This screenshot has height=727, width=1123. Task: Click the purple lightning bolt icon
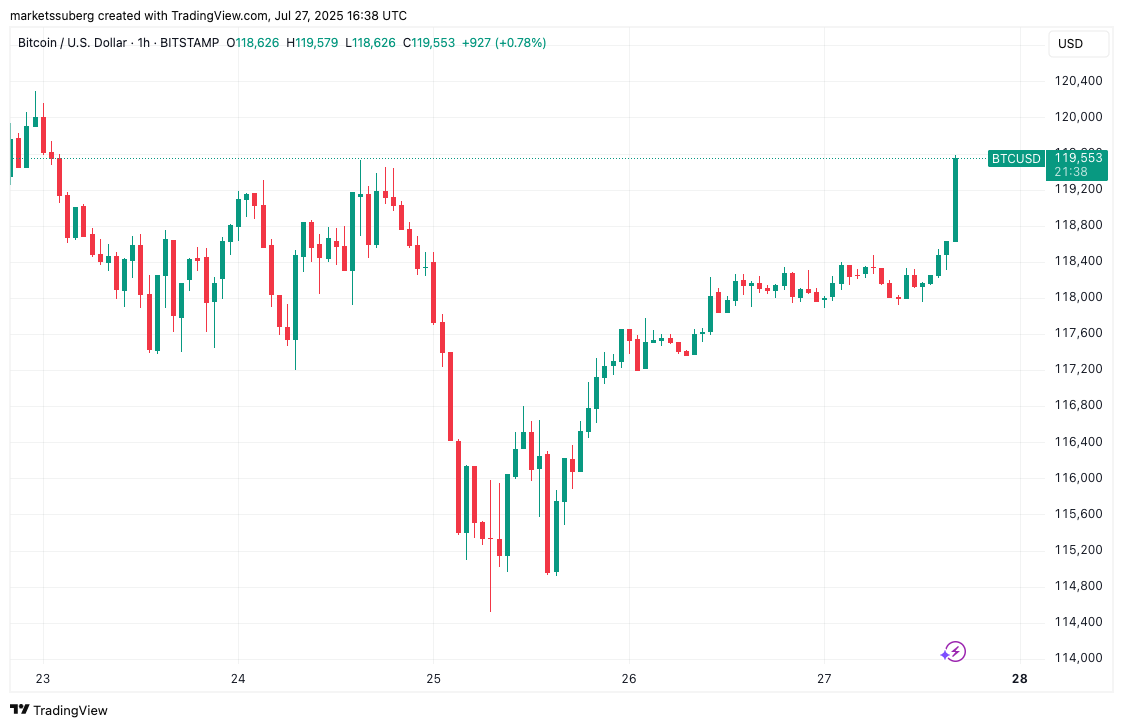click(955, 653)
